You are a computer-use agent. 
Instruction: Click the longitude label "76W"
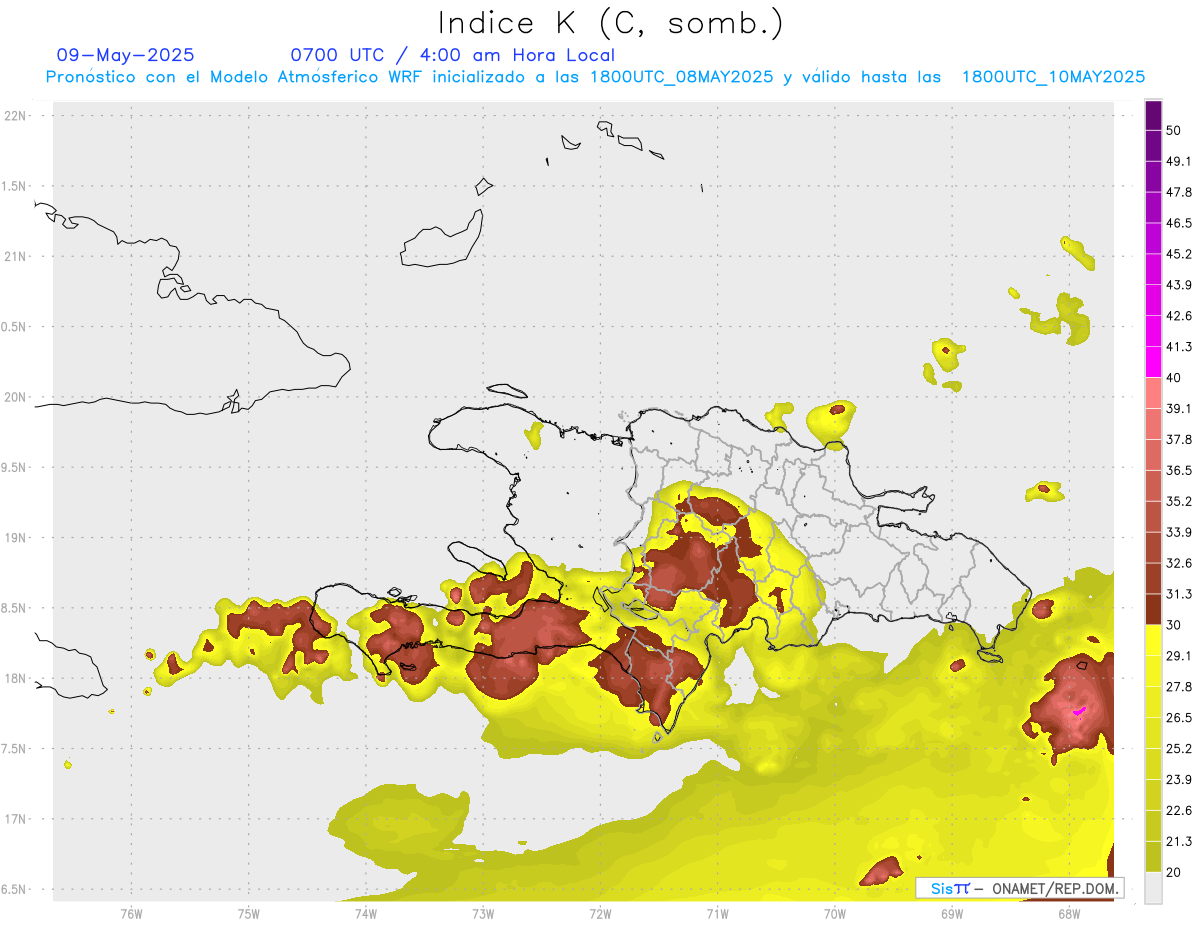tap(131, 913)
